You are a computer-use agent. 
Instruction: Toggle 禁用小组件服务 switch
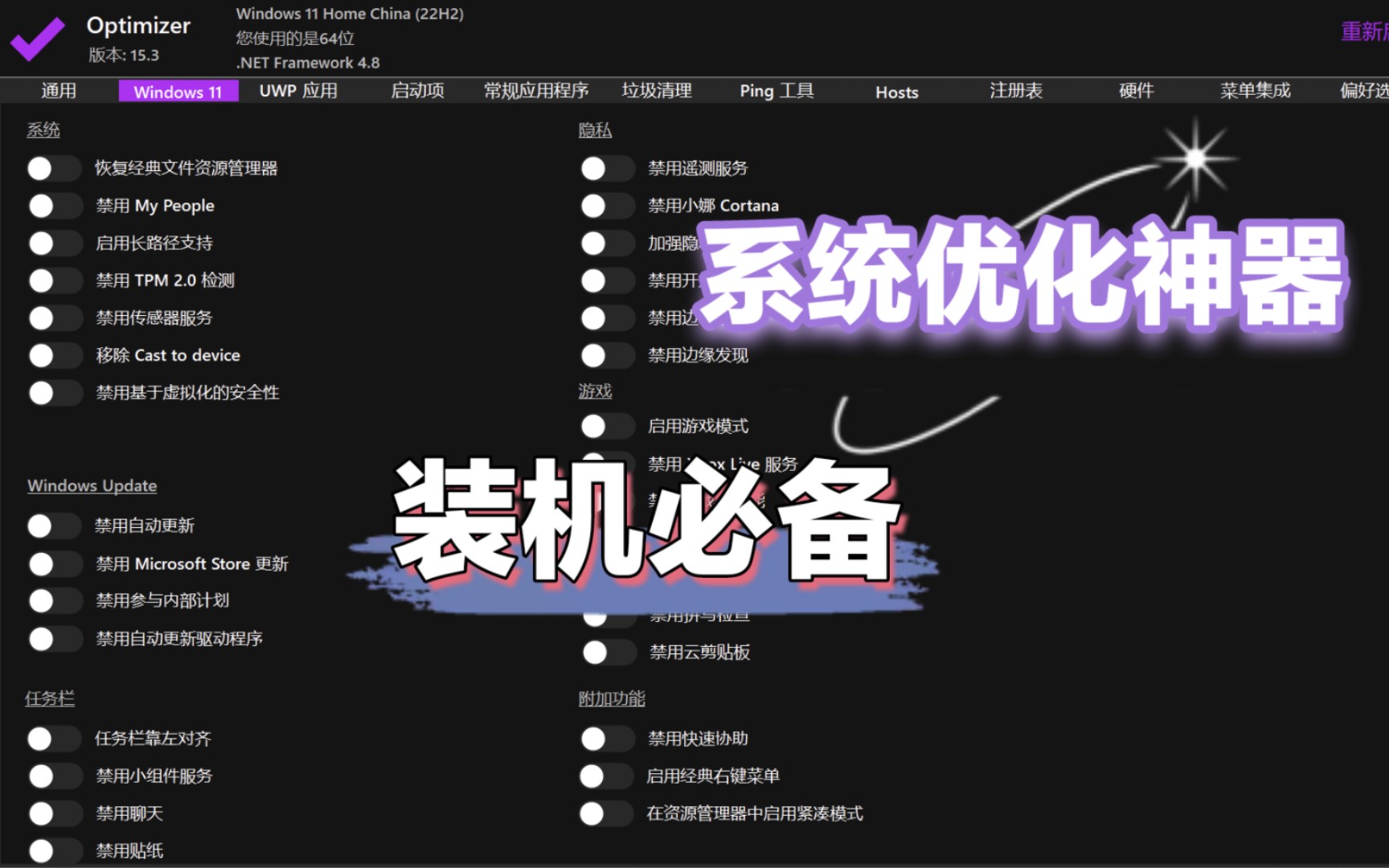click(55, 776)
